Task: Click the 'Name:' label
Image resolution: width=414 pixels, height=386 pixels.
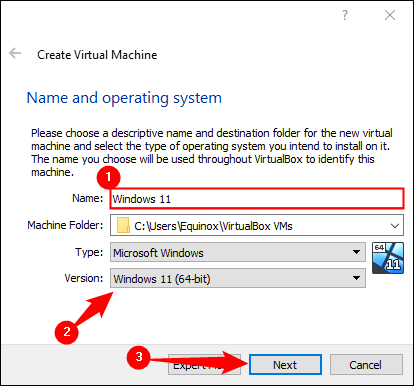Action: (x=88, y=198)
